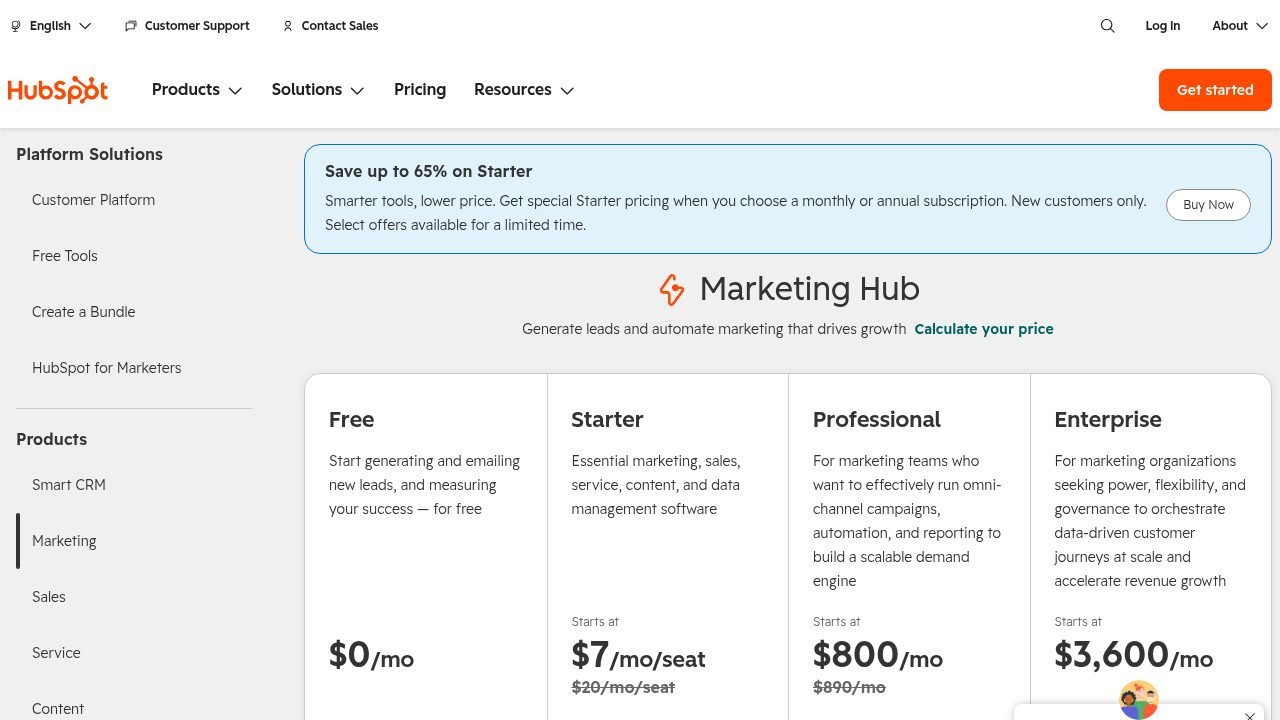
Task: Open the Calculate your price link
Action: tap(984, 329)
